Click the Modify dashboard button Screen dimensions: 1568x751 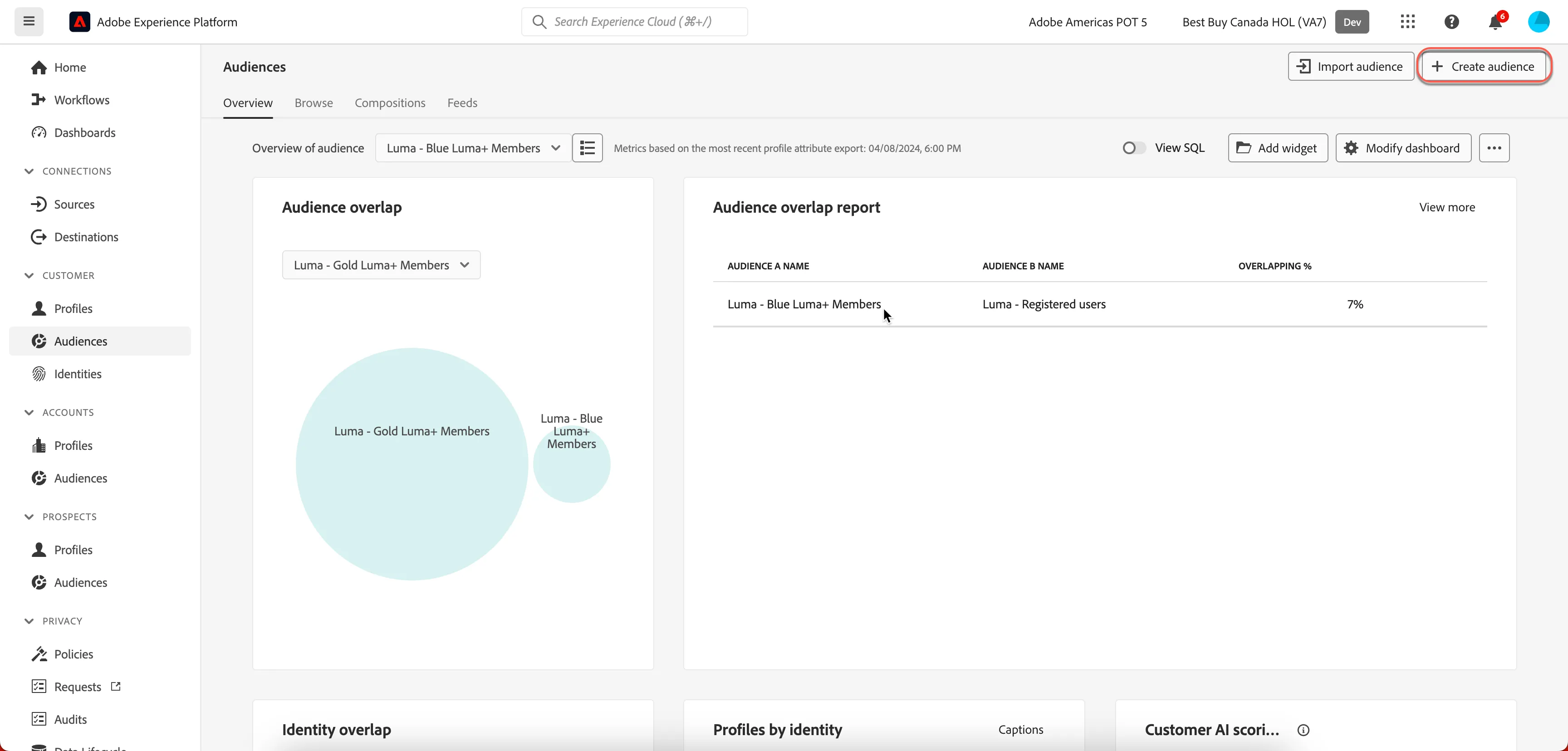click(1403, 148)
